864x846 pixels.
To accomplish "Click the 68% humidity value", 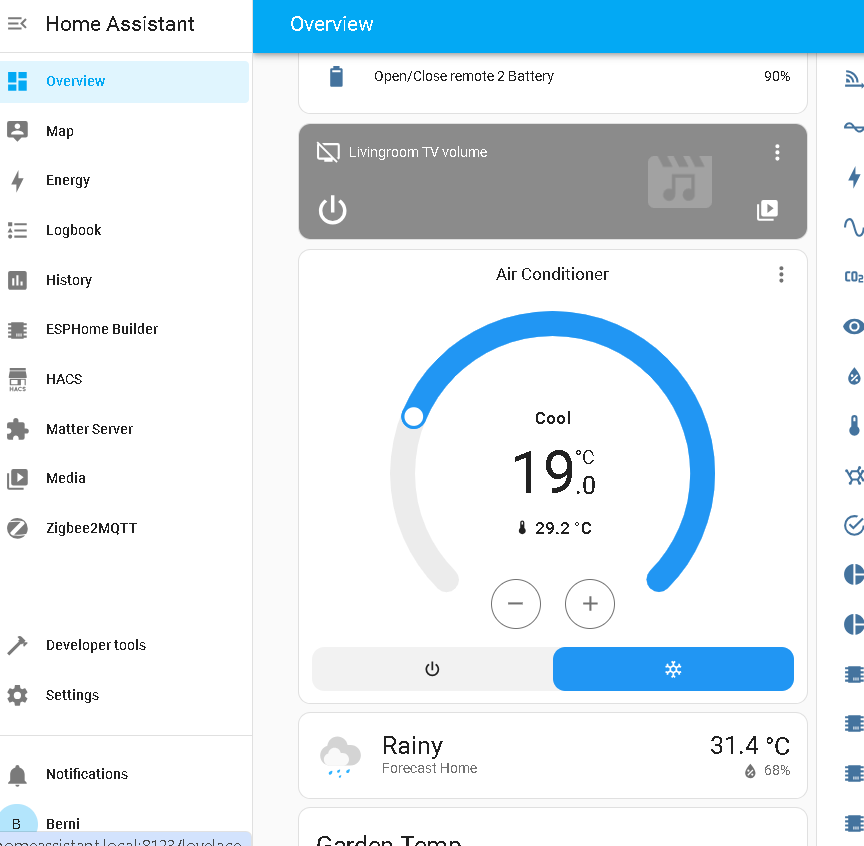I will click(x=777, y=770).
